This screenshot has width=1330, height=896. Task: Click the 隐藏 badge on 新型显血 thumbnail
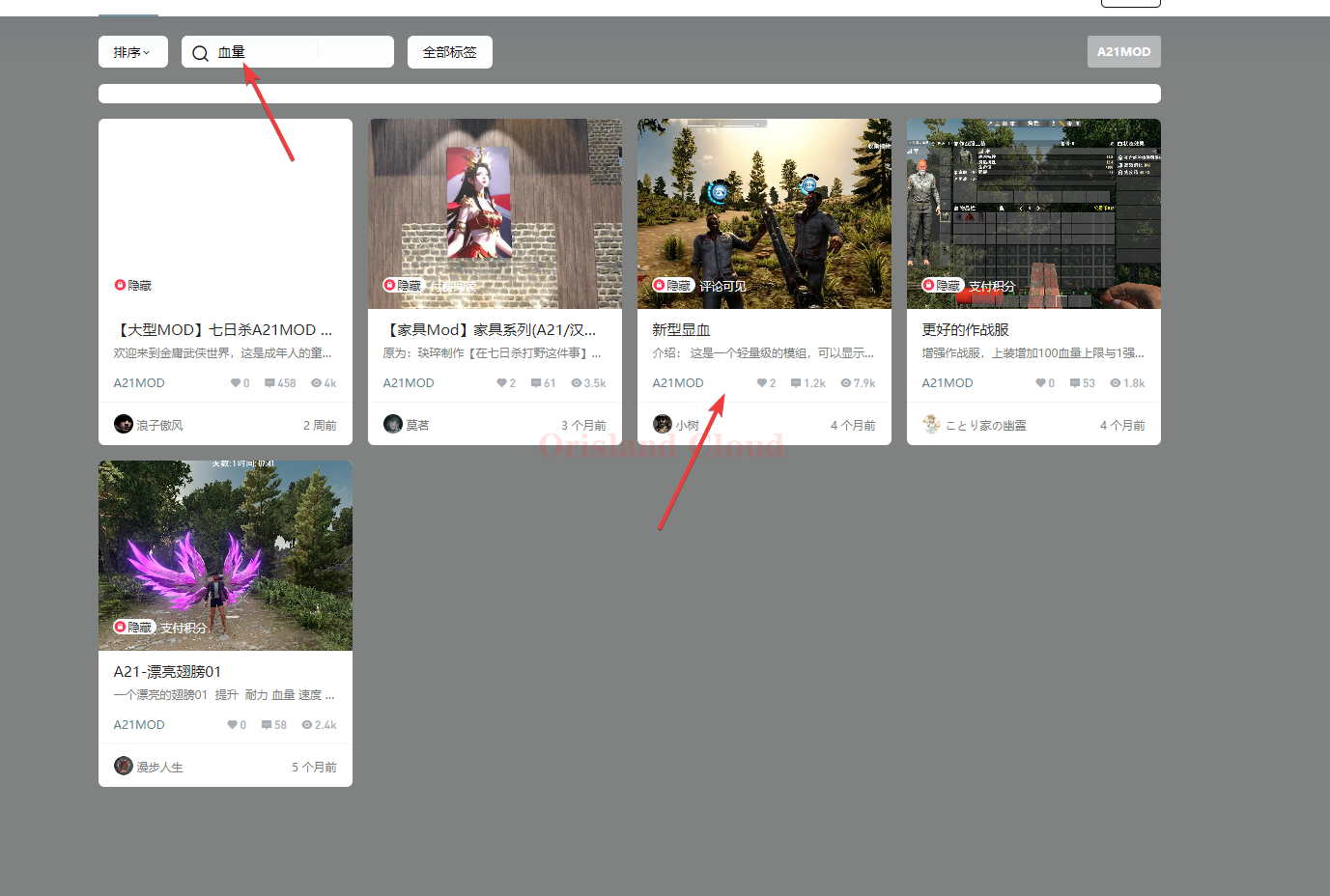[673, 286]
